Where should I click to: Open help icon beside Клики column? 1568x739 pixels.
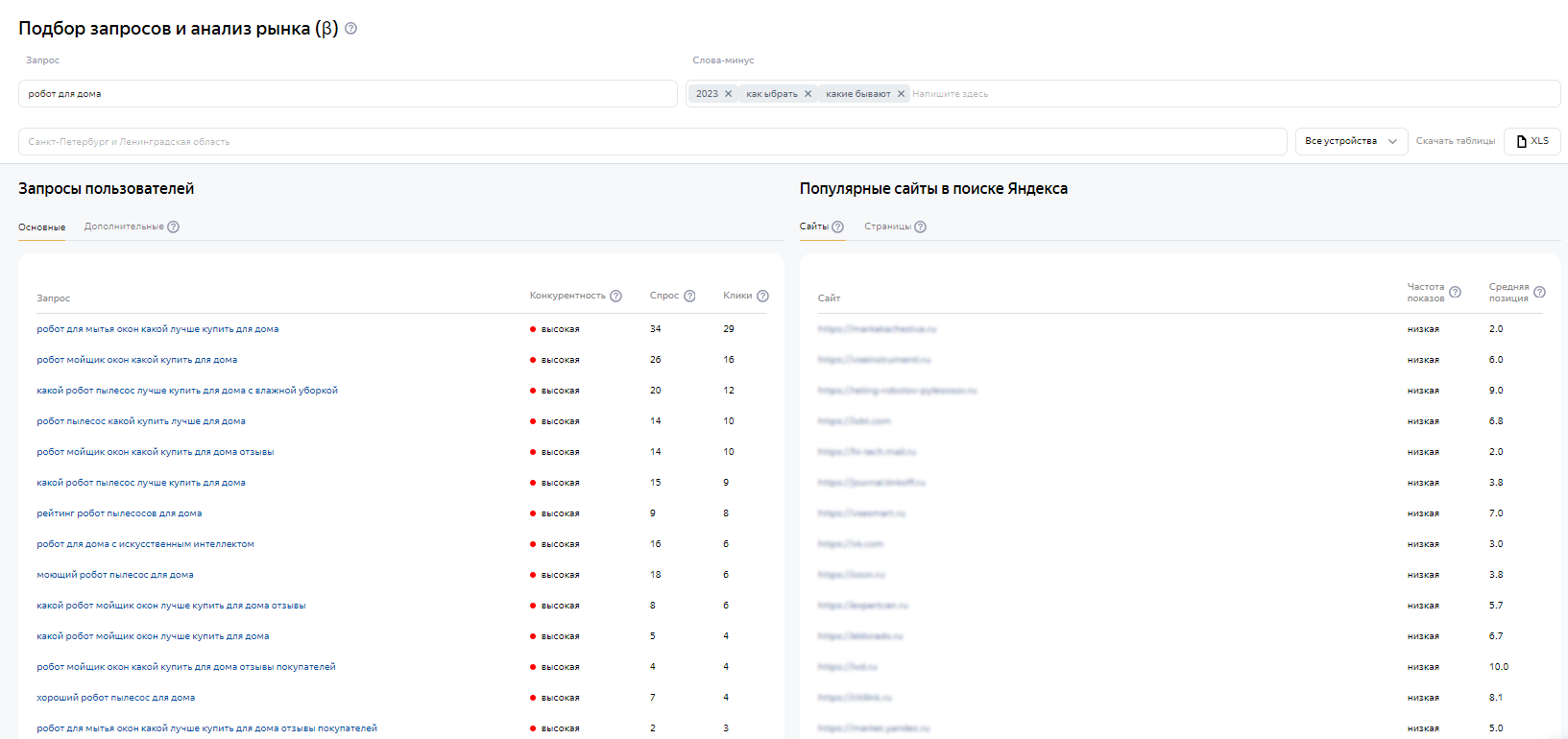[763, 297]
